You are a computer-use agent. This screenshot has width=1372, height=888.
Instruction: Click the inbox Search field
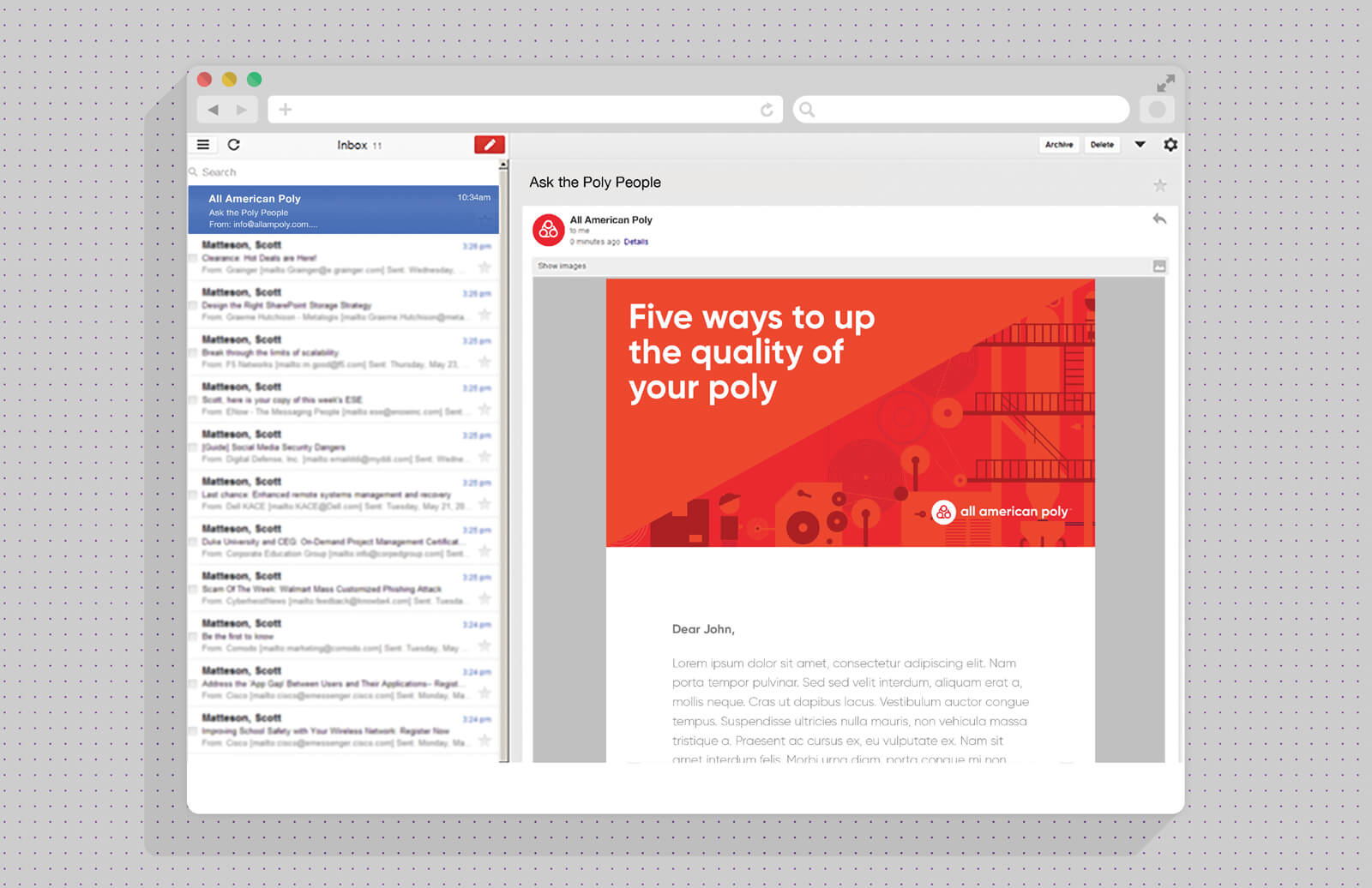point(343,172)
